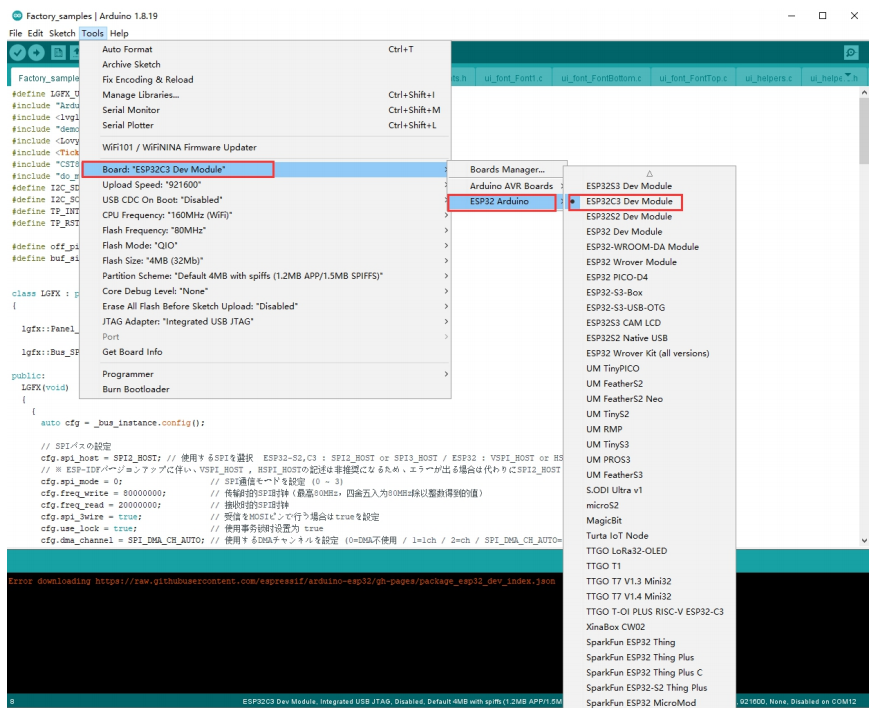Click the "Error downloading" console message
Image resolution: width=870 pixels, height=714 pixels.
(x=281, y=581)
